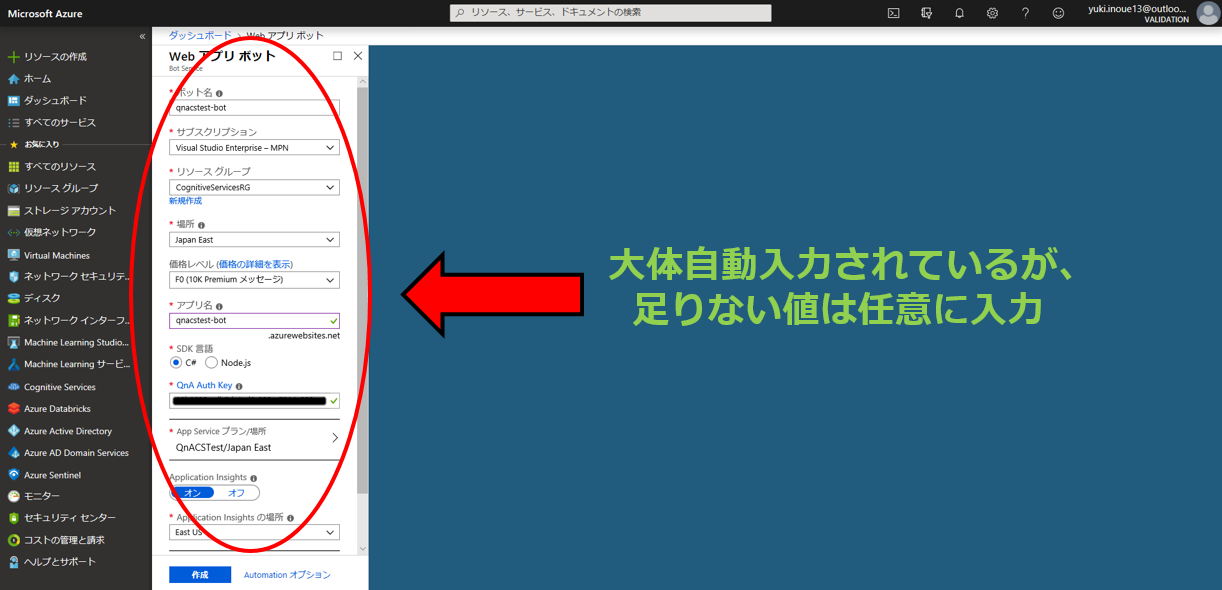Open Machine Learning Studio in the sidebar
The height and width of the screenshot is (590, 1222).
[76, 342]
